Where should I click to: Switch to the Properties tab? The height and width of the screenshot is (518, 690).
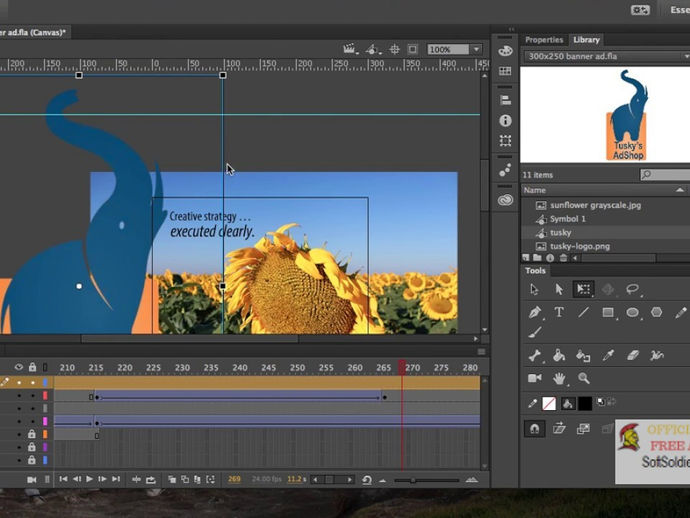point(544,40)
